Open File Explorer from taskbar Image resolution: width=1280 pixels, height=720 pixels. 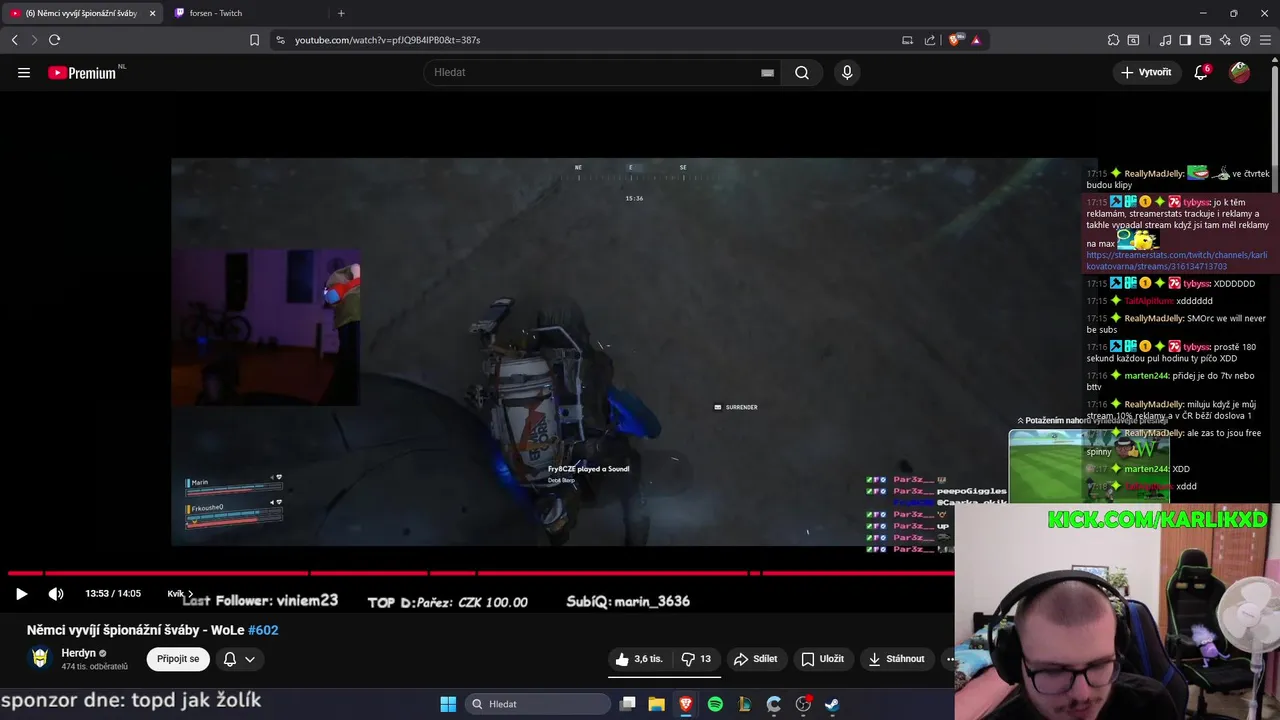pyautogui.click(x=657, y=704)
